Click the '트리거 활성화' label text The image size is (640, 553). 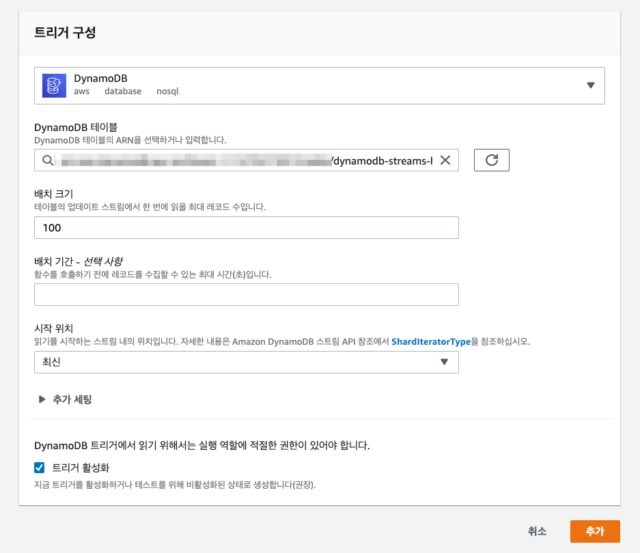[x=81, y=468]
